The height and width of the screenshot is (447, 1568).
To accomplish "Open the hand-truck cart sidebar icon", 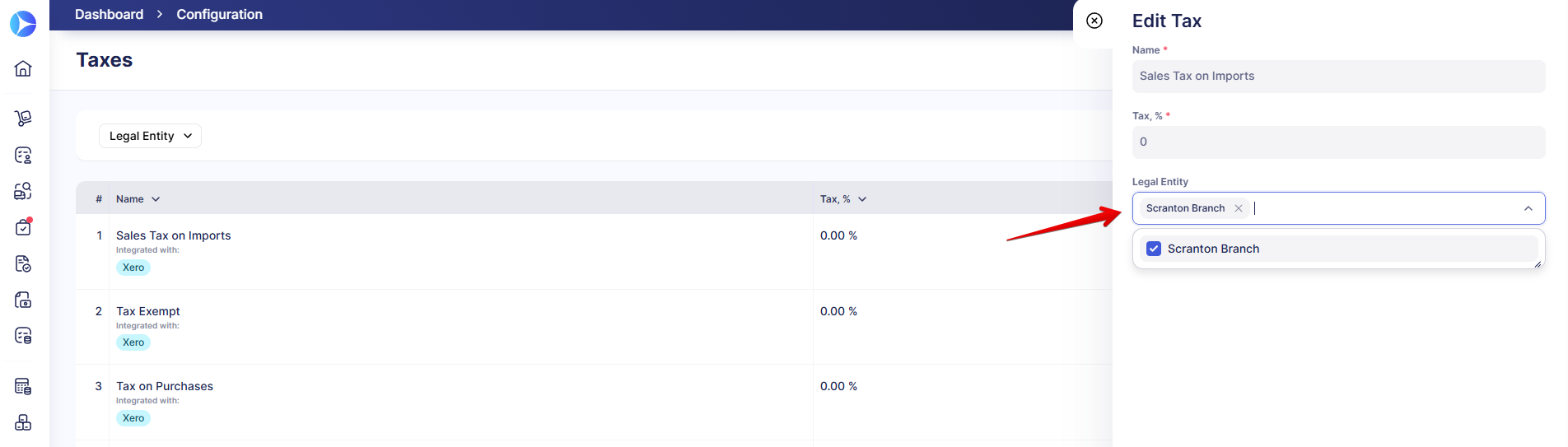I will [x=23, y=119].
